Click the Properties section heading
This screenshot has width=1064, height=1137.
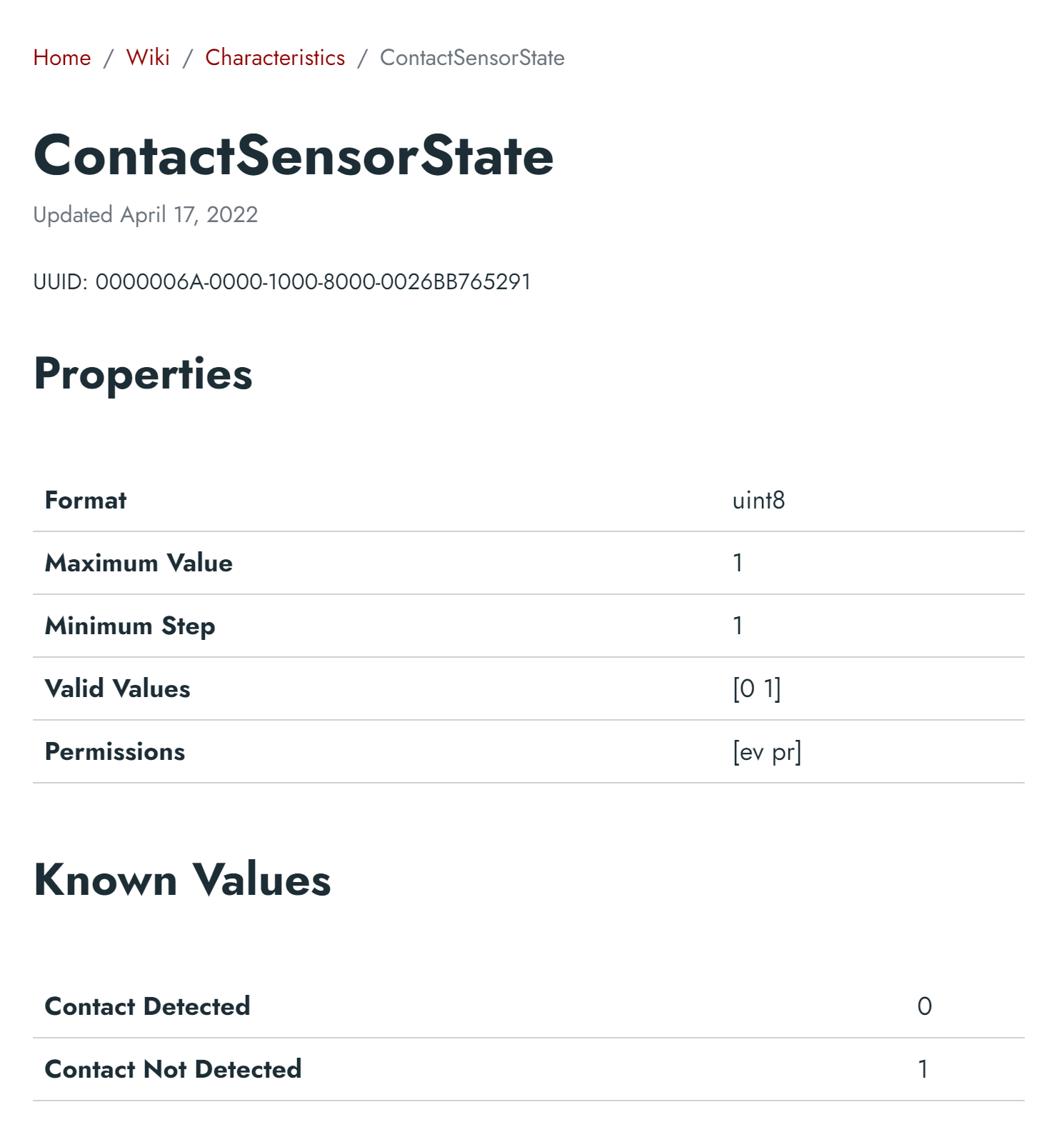click(143, 374)
